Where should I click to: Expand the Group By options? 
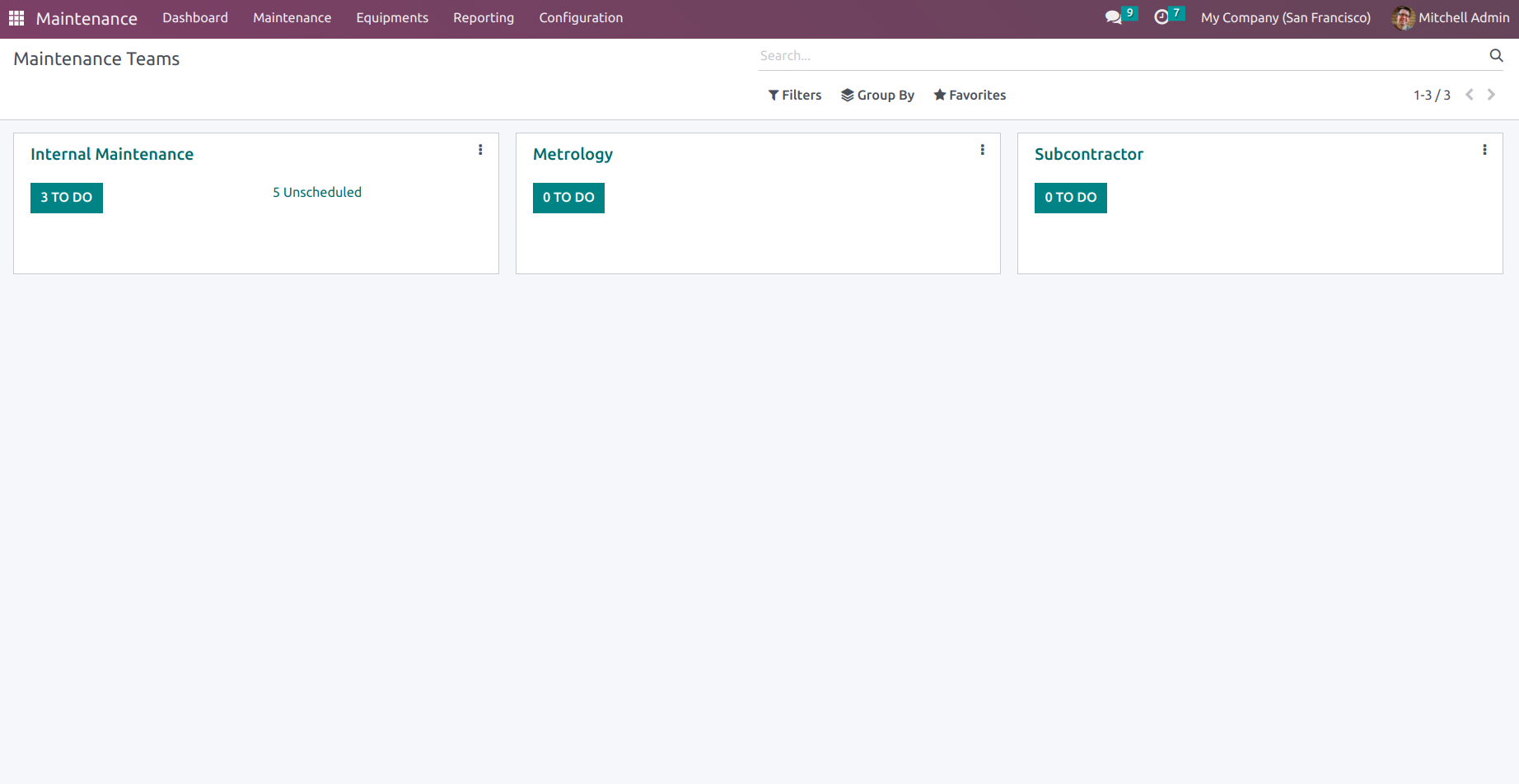pyautogui.click(x=877, y=95)
